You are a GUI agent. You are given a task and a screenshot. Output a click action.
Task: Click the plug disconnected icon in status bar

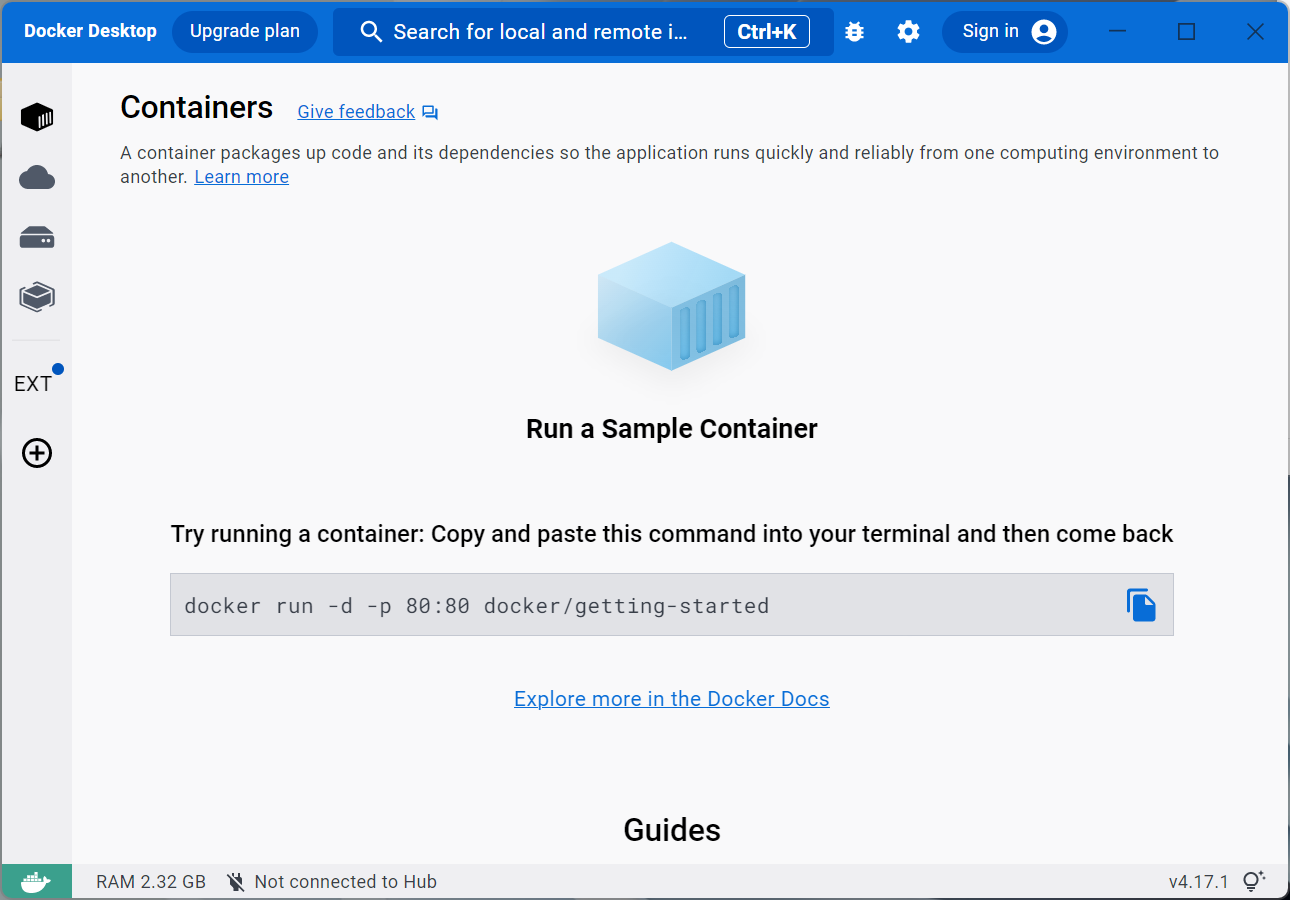(x=236, y=882)
